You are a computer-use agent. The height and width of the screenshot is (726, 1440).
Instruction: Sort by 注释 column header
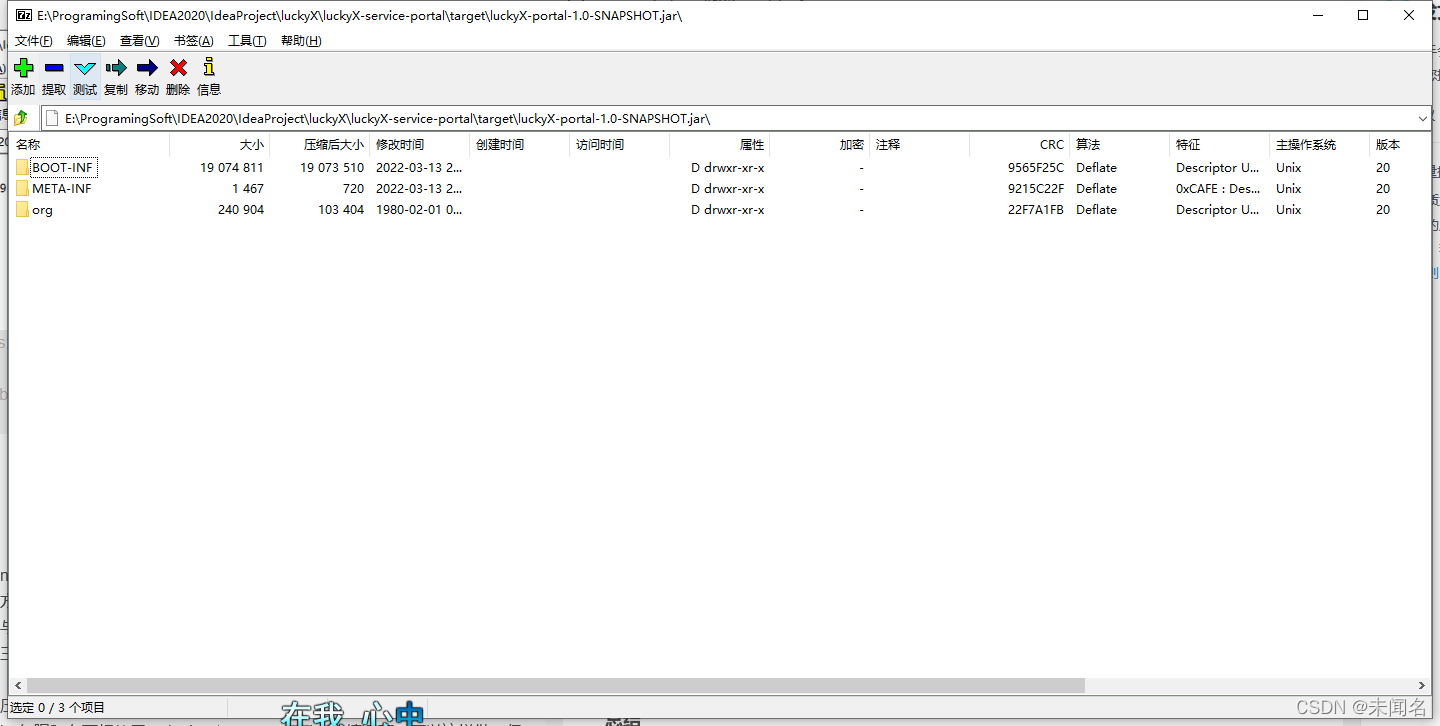pyautogui.click(x=919, y=145)
